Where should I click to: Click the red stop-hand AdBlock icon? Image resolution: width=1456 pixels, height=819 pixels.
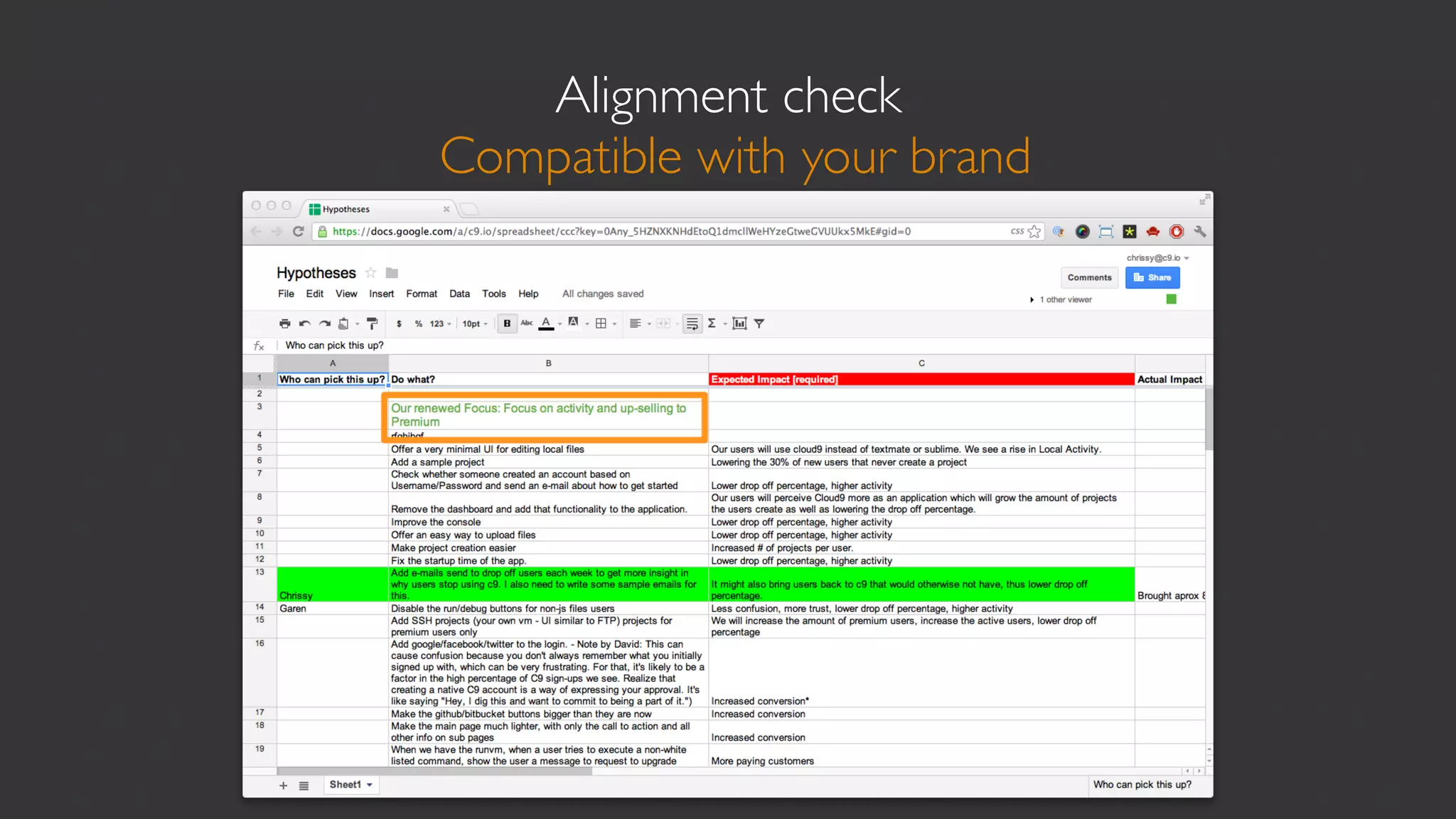[1177, 231]
